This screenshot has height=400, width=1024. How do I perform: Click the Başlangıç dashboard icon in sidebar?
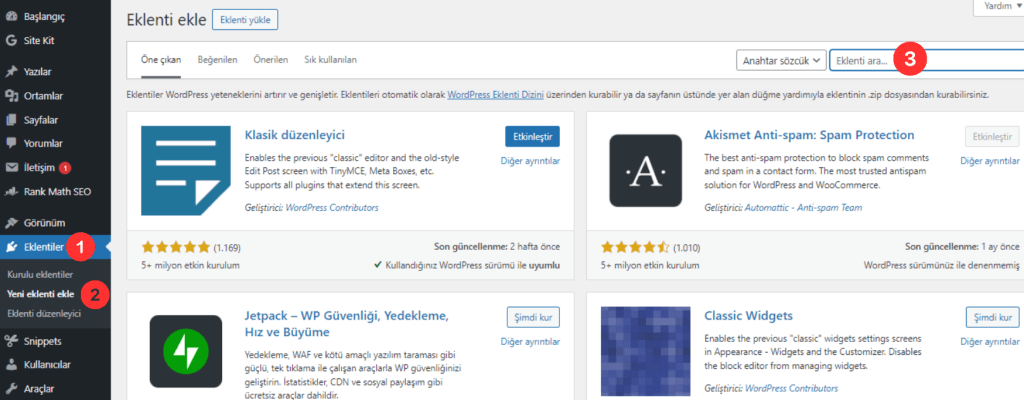tap(10, 16)
